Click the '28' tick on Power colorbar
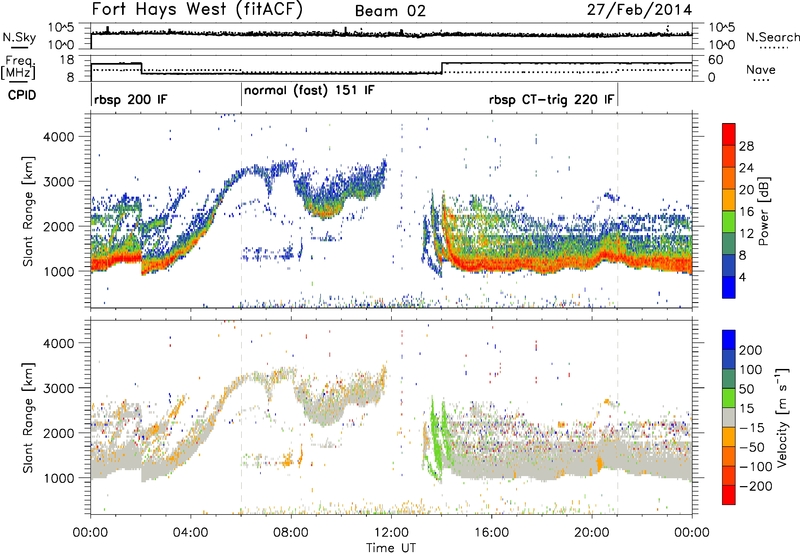Screen dimensions: 800x554 pyautogui.click(x=746, y=146)
